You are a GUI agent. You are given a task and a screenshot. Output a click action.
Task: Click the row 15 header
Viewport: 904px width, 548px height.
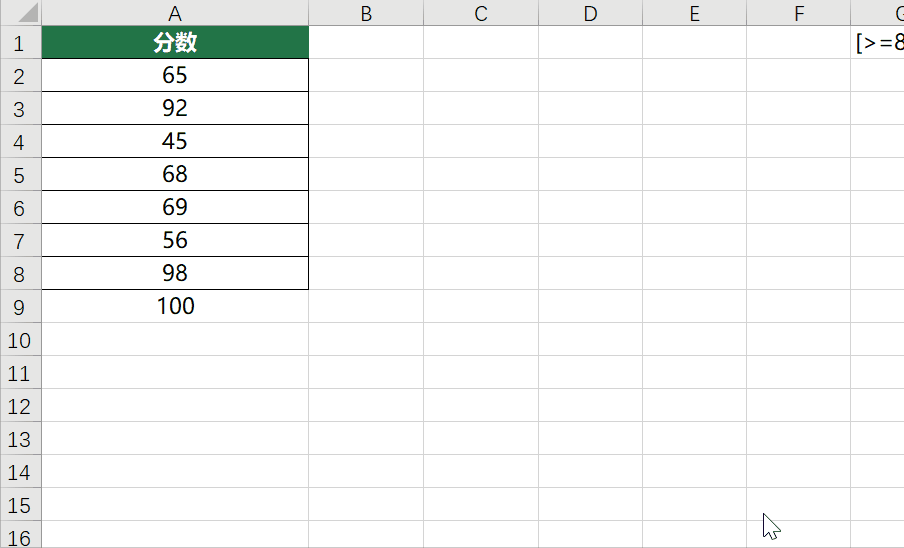21,504
